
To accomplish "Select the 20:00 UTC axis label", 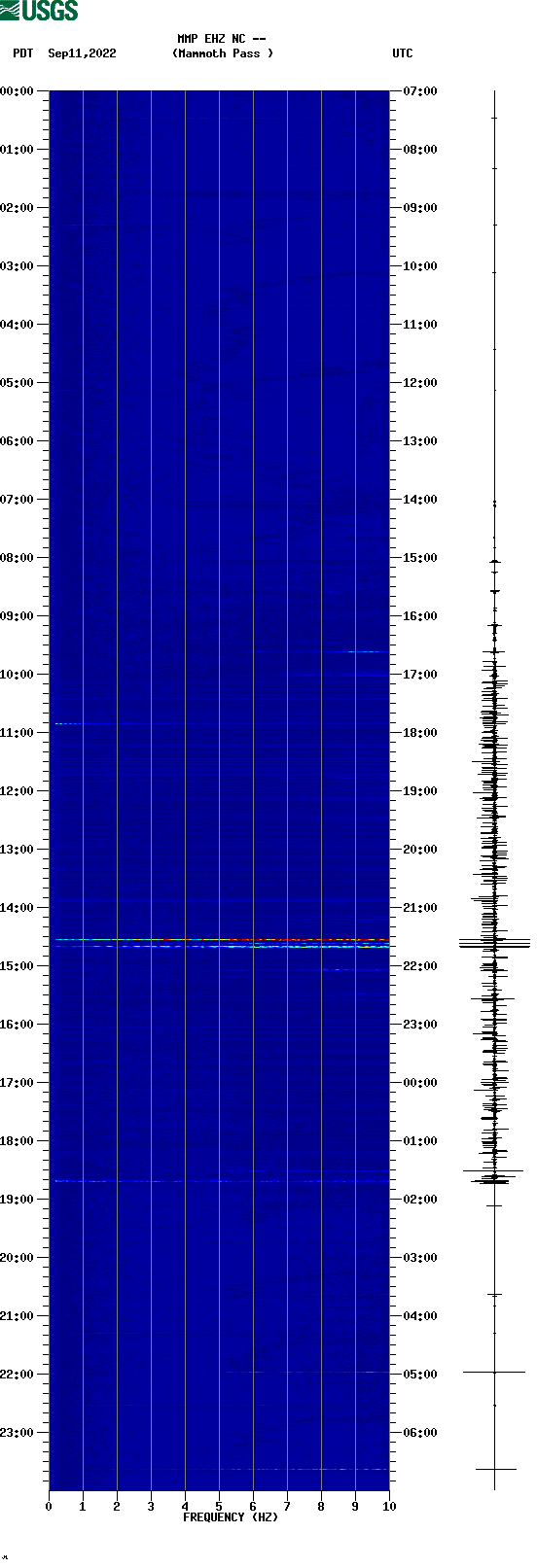I will [420, 850].
